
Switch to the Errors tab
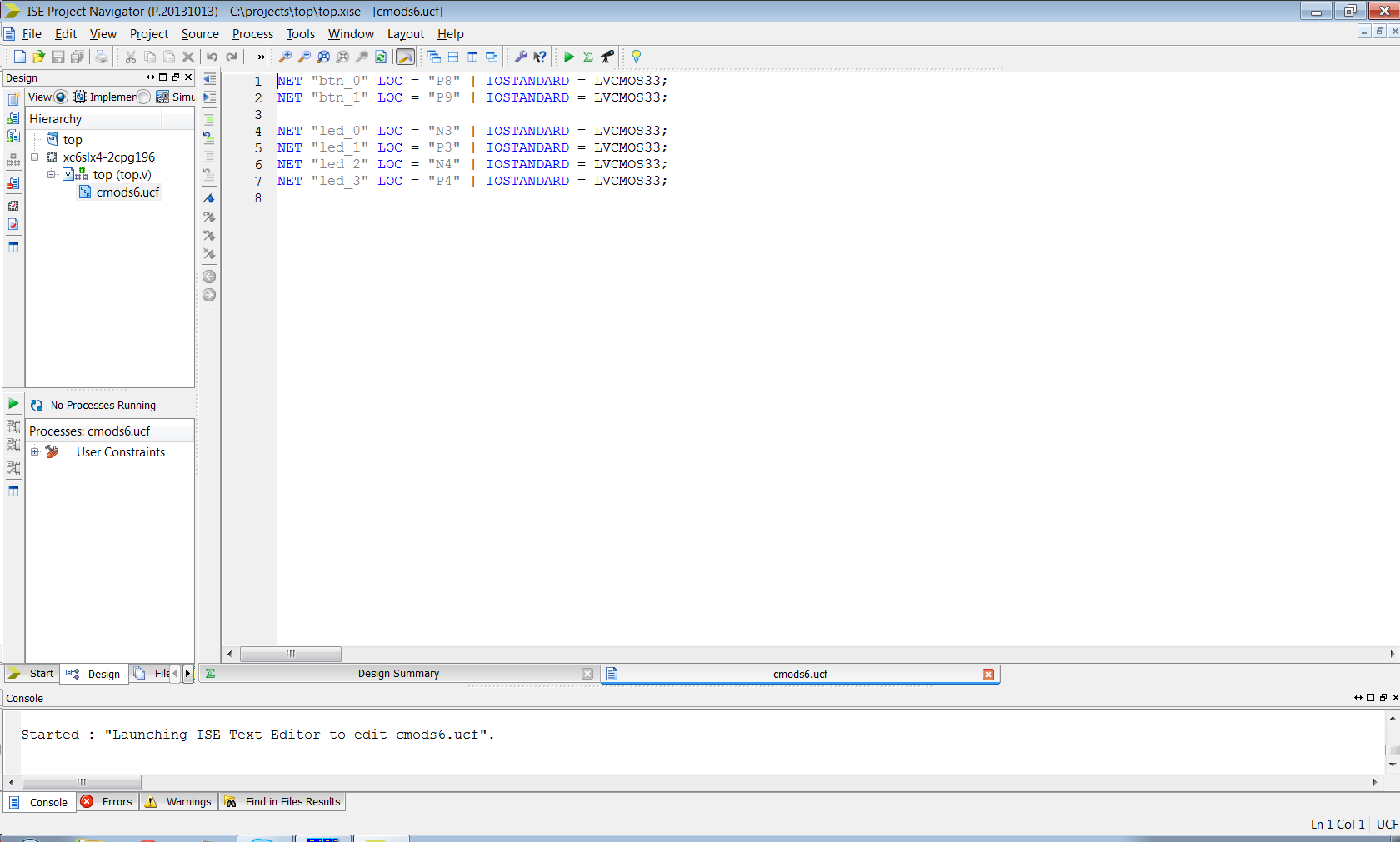107,802
